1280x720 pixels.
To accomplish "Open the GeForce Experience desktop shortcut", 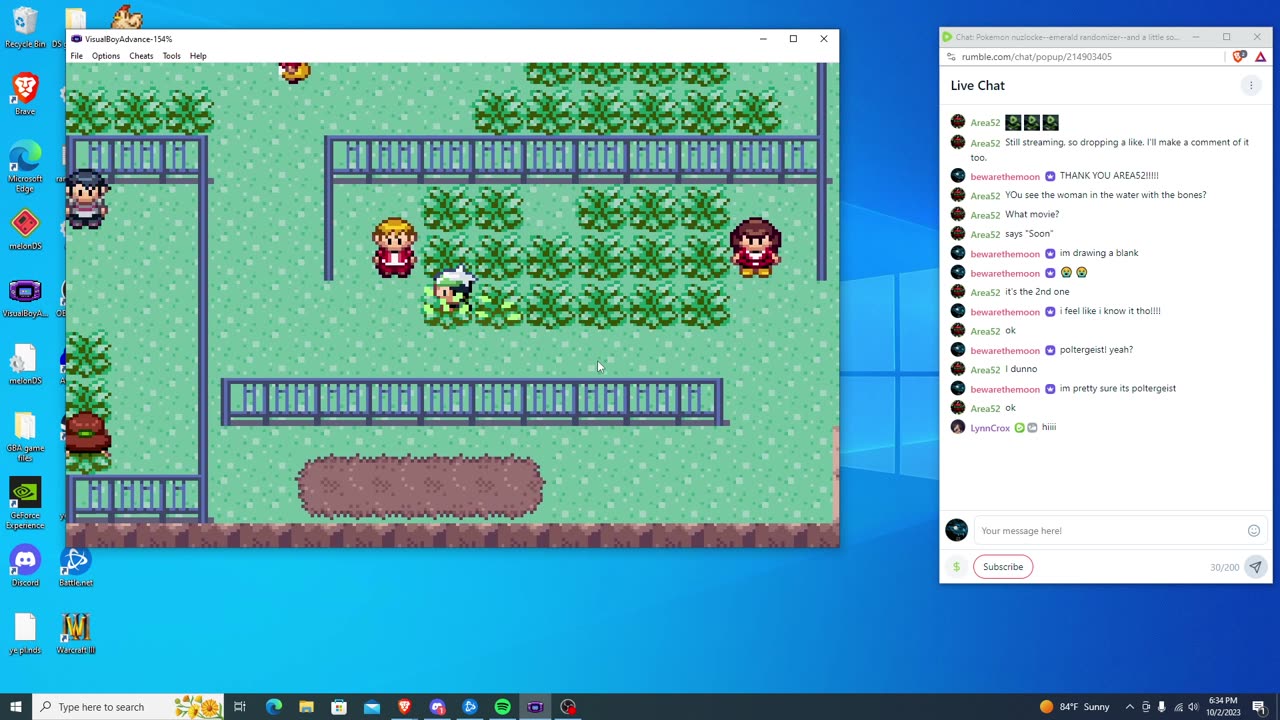I will (x=25, y=504).
